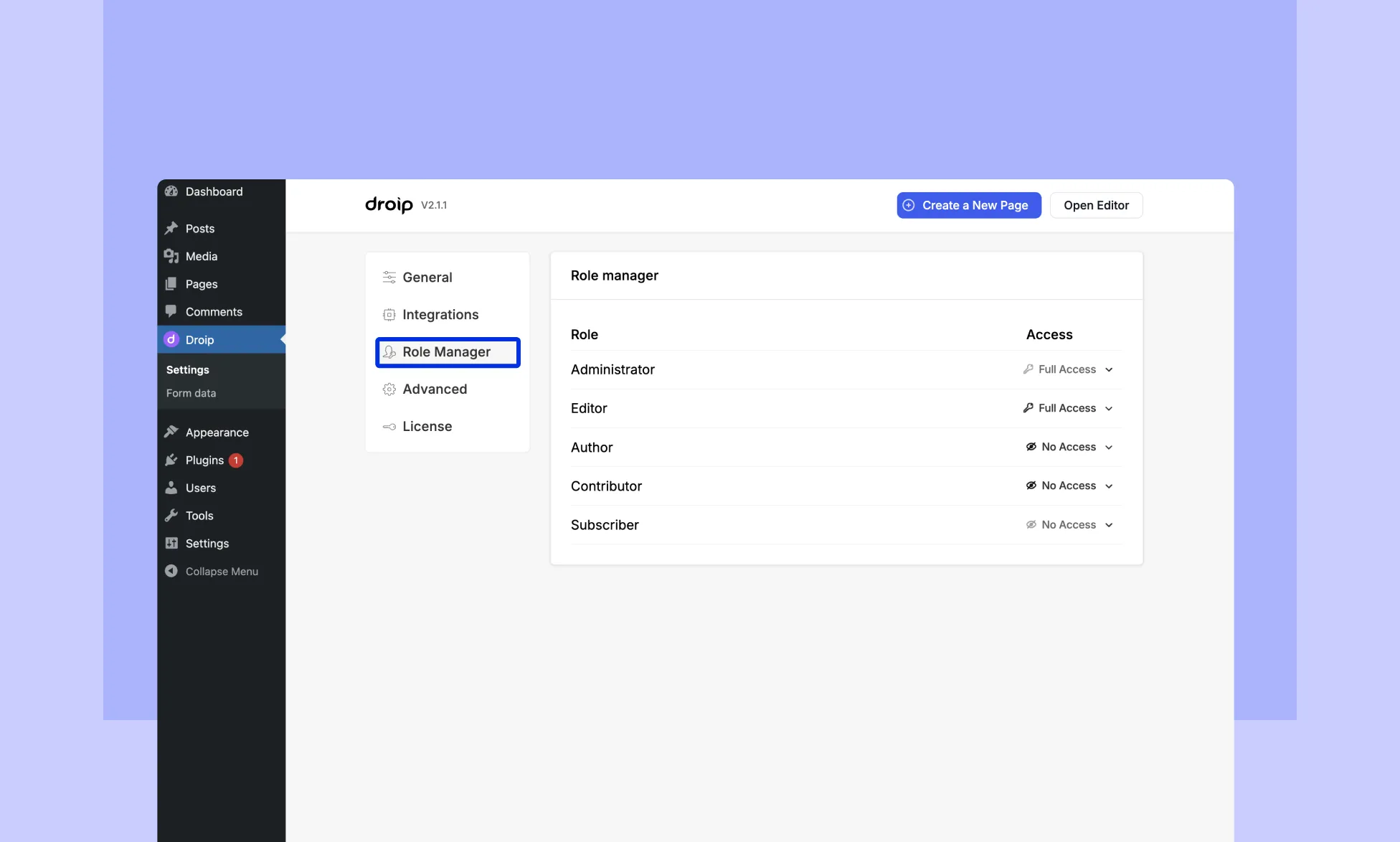Click the Pages document icon

[x=171, y=284]
